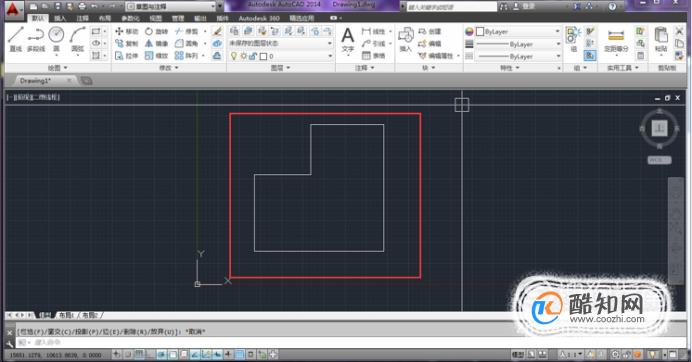Click the Measure distance utility icon
This screenshot has width=692, height=362.
[616, 40]
